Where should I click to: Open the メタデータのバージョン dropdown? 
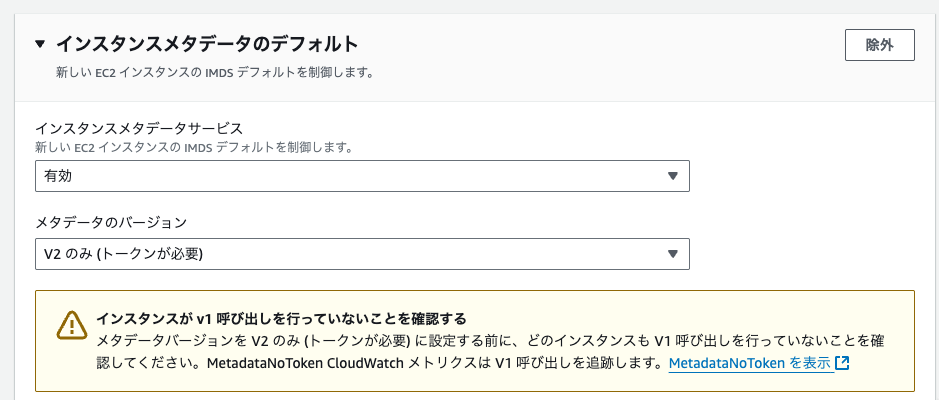click(x=362, y=254)
